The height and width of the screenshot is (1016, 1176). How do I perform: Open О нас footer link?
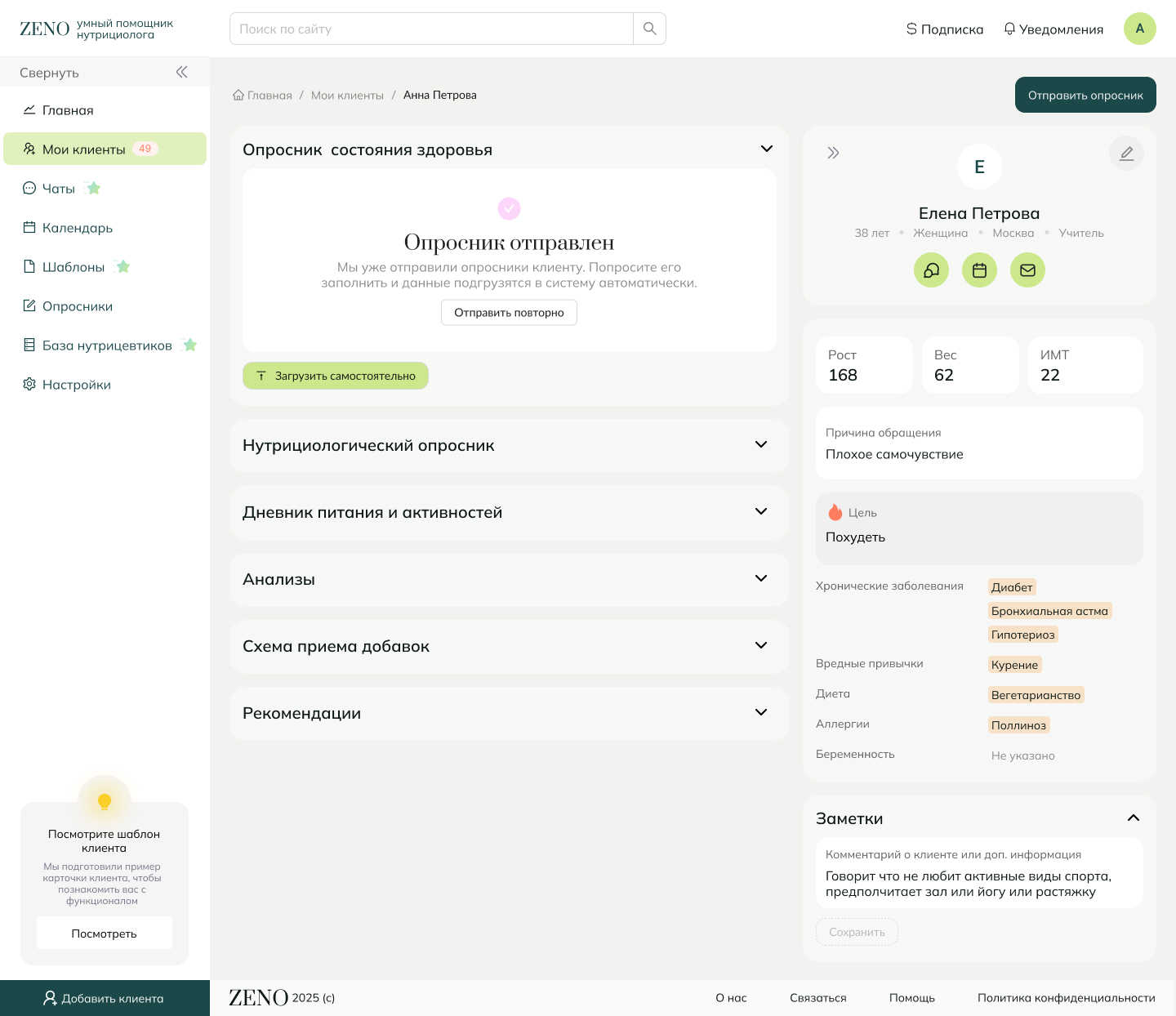(x=731, y=998)
